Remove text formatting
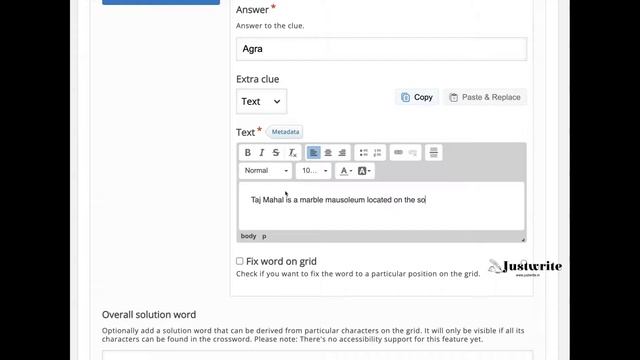 click(x=292, y=153)
